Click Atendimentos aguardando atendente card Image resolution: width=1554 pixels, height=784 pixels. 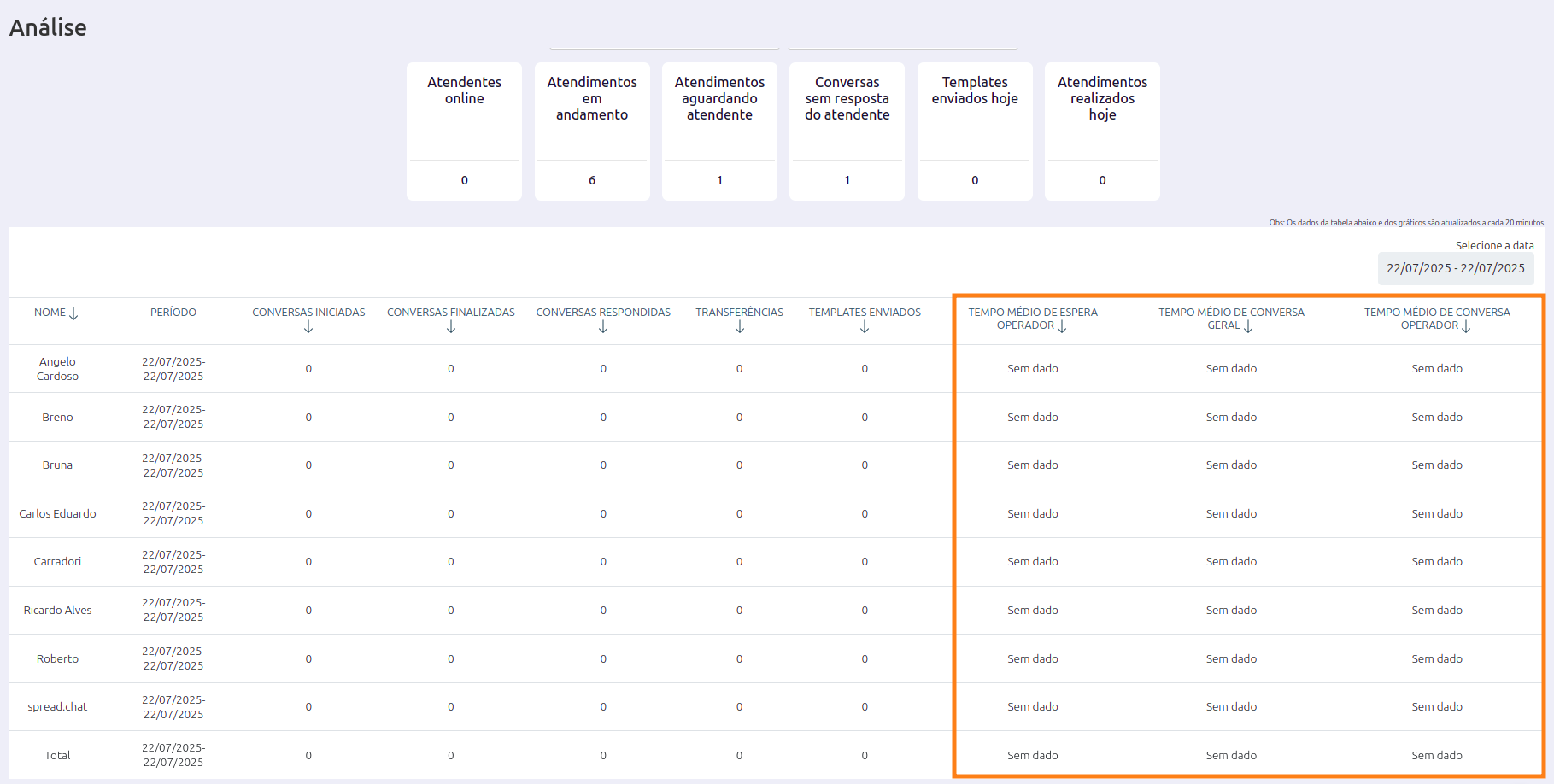[x=719, y=131]
